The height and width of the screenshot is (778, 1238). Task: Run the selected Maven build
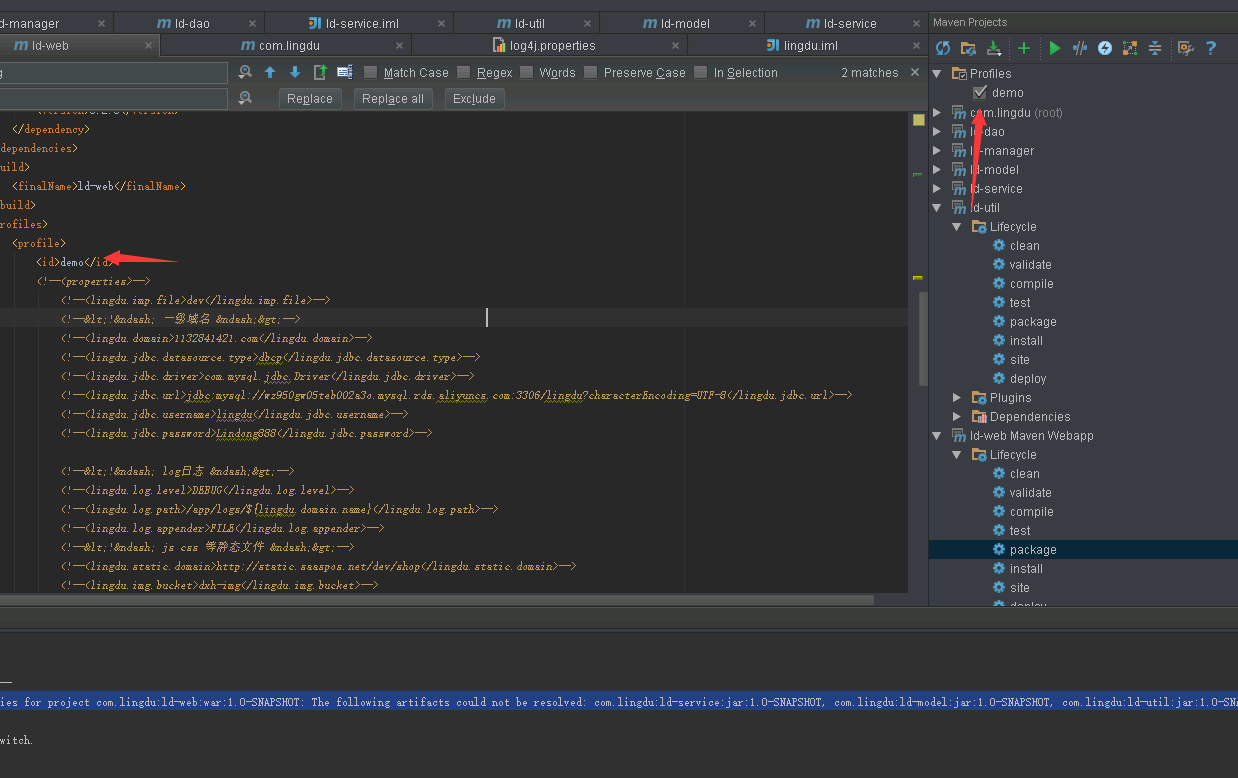(x=1054, y=48)
